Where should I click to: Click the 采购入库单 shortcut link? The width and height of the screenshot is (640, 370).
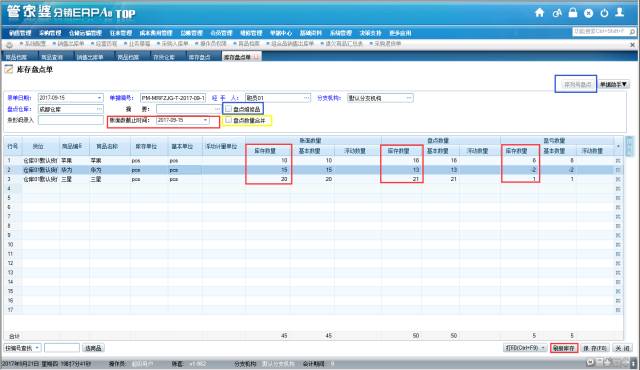click(x=175, y=44)
